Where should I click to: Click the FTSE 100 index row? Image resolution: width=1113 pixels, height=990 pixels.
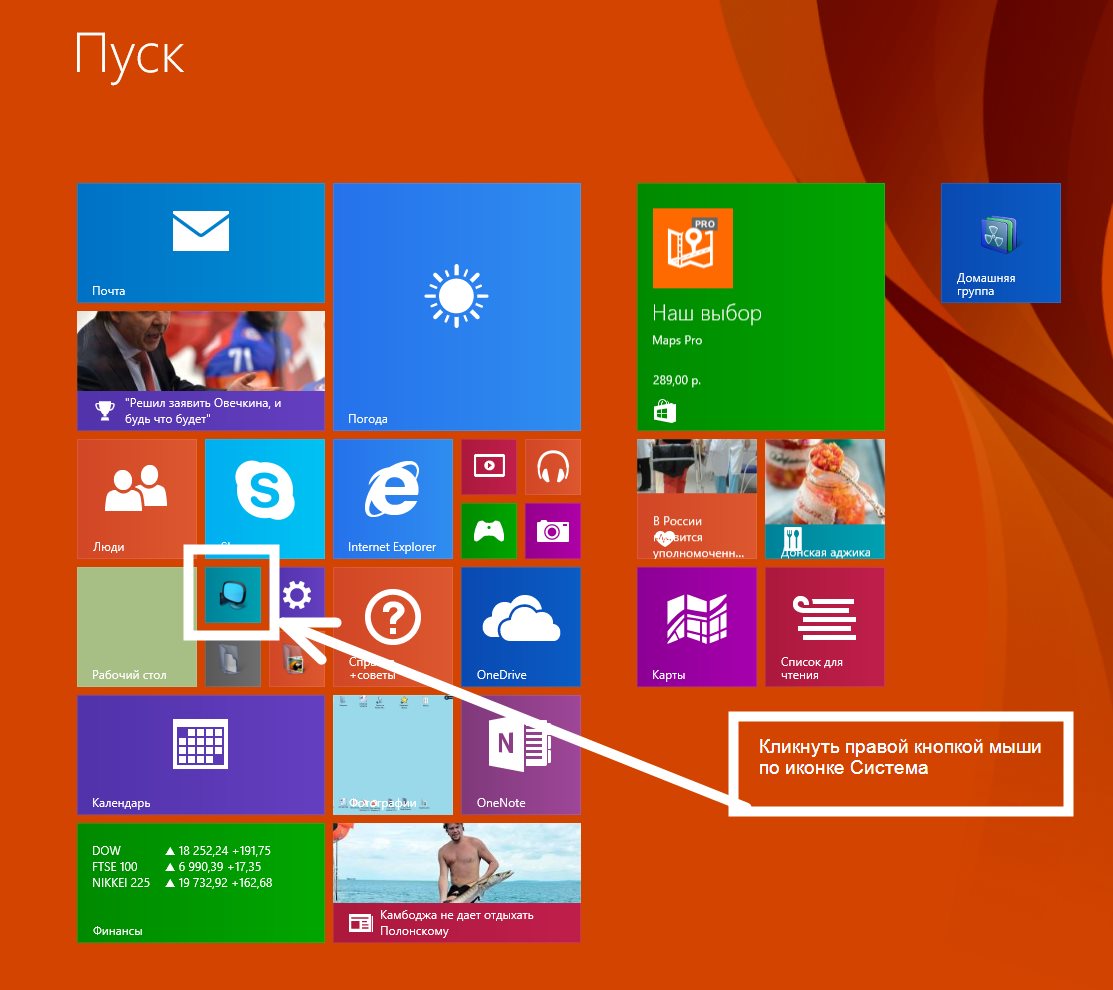tap(177, 867)
